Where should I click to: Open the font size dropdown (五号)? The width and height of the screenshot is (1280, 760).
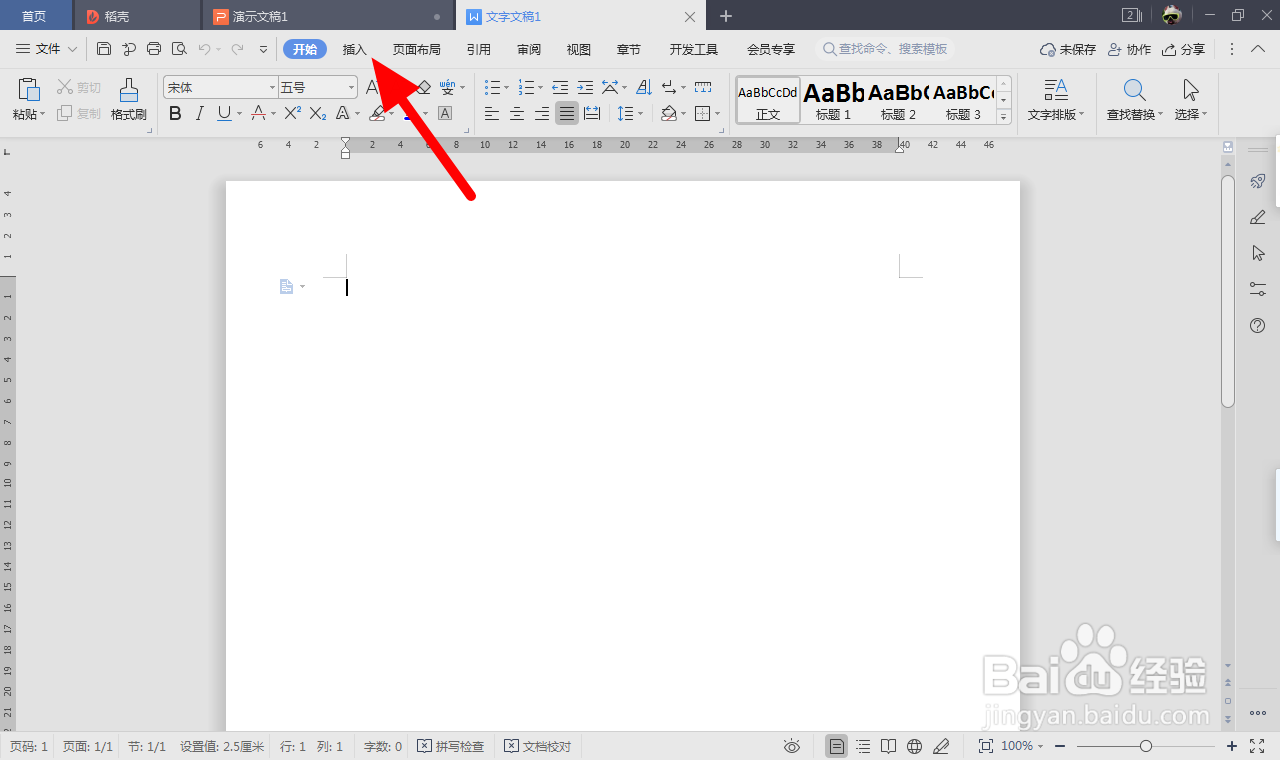[x=351, y=88]
